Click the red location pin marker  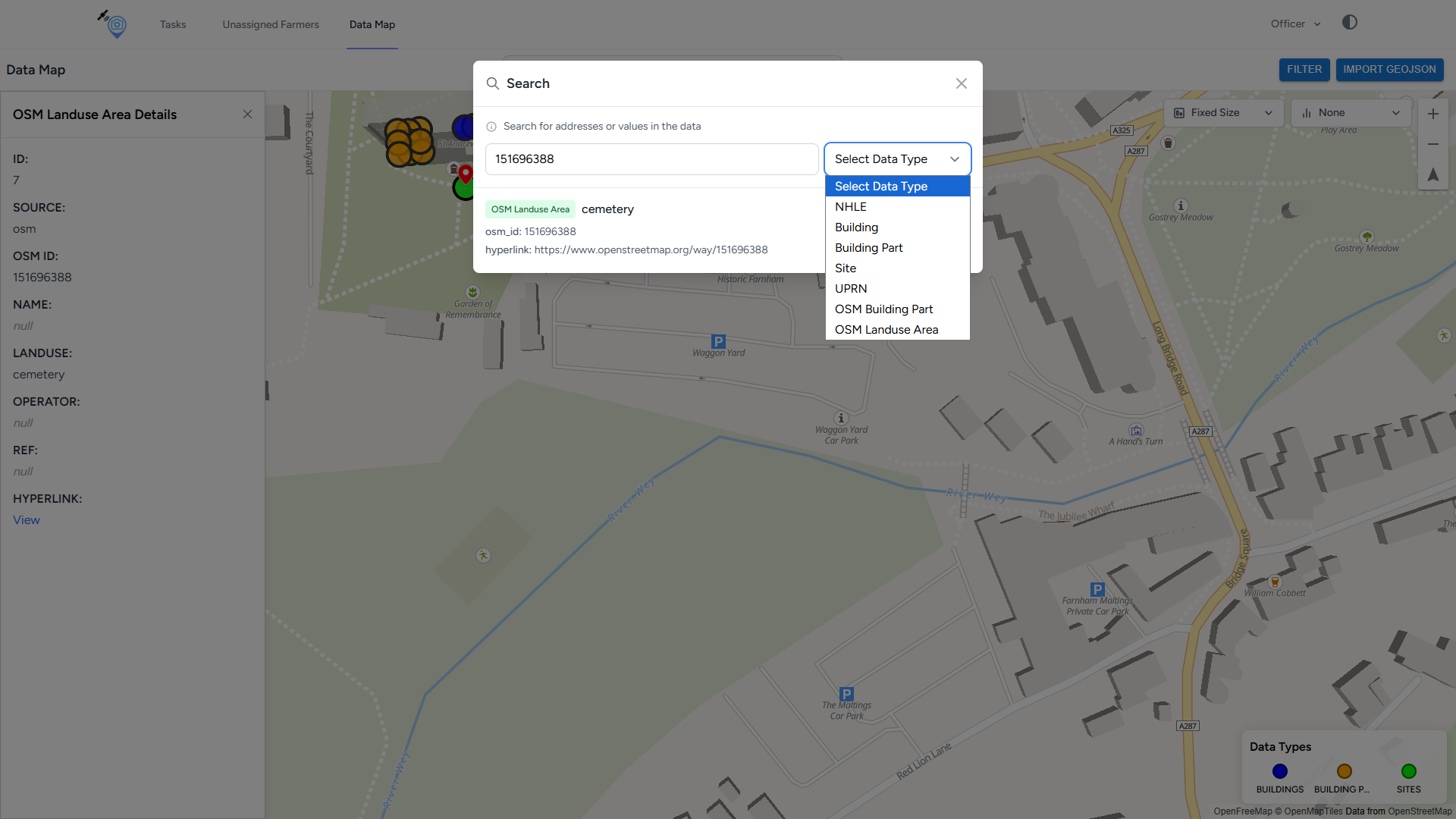466,174
